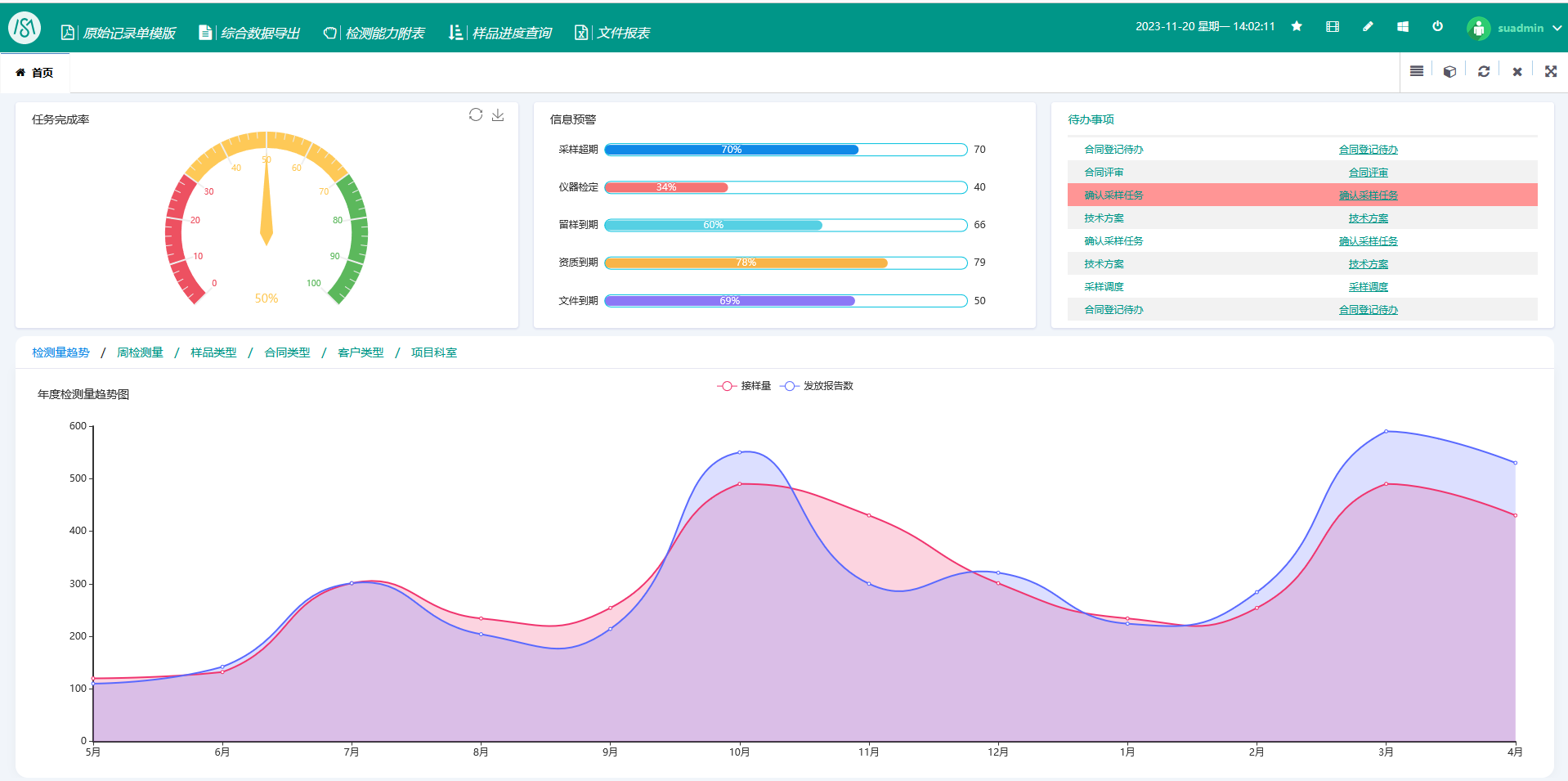Open the 合同评审 link

coord(1368,173)
